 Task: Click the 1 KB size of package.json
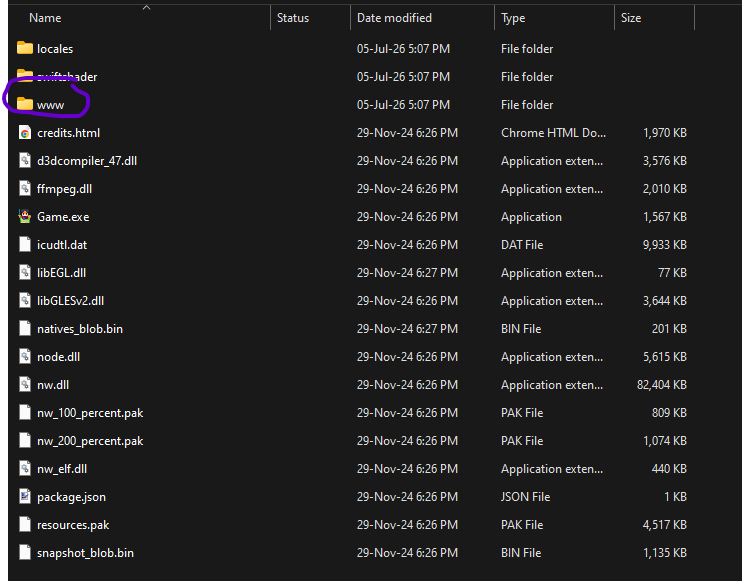pyautogui.click(x=675, y=497)
